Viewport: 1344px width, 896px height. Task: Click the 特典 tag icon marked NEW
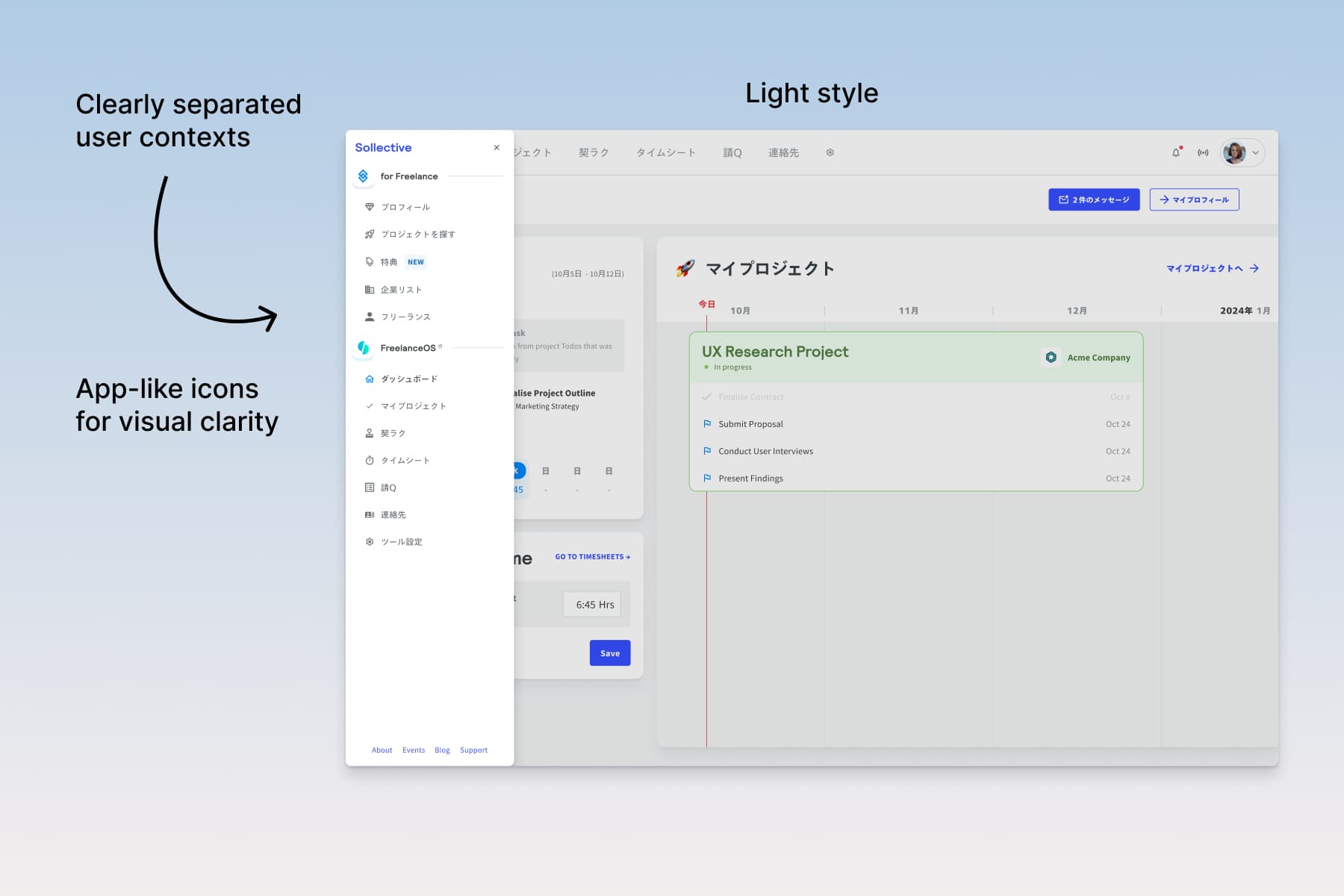pyautogui.click(x=370, y=261)
